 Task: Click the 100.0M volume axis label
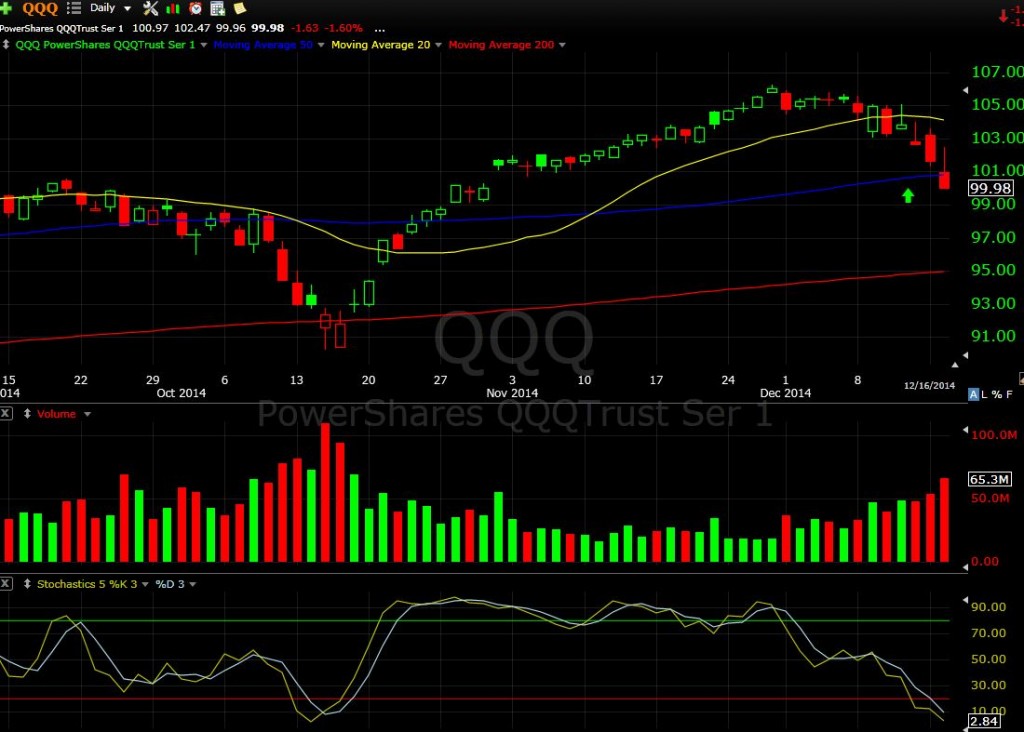[x=994, y=435]
